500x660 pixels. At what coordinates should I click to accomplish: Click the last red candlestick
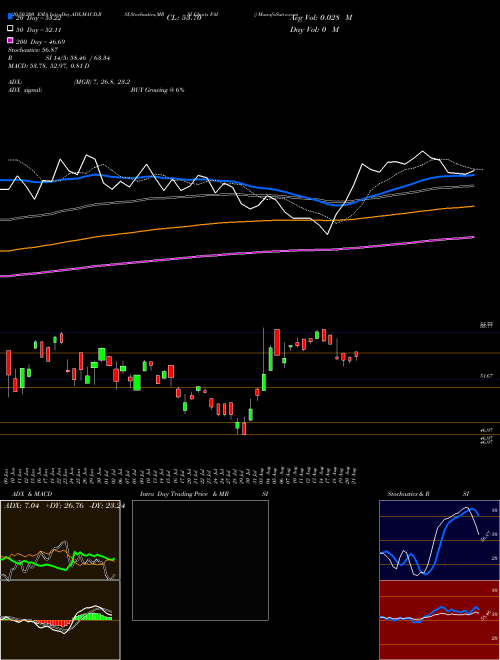[x=356, y=354]
